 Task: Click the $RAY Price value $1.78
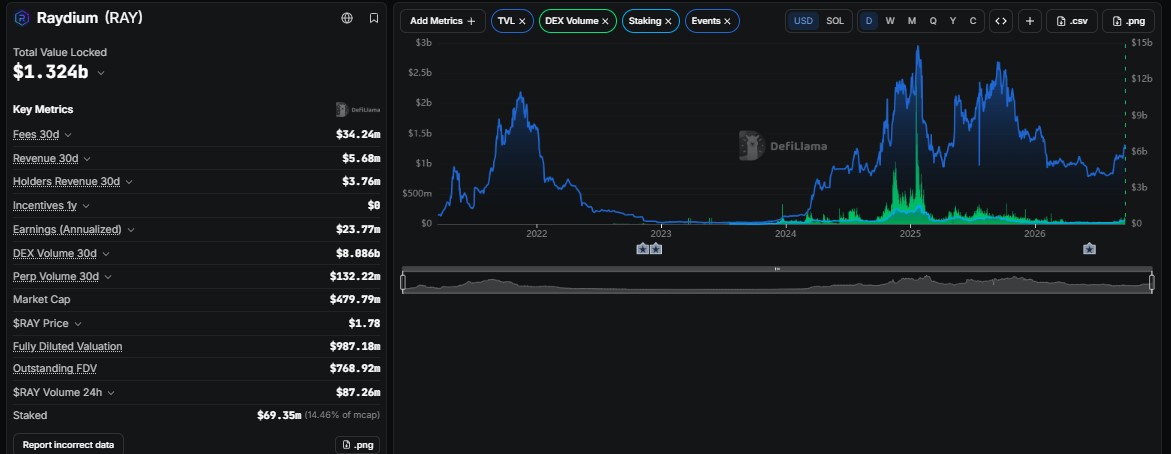coord(364,323)
